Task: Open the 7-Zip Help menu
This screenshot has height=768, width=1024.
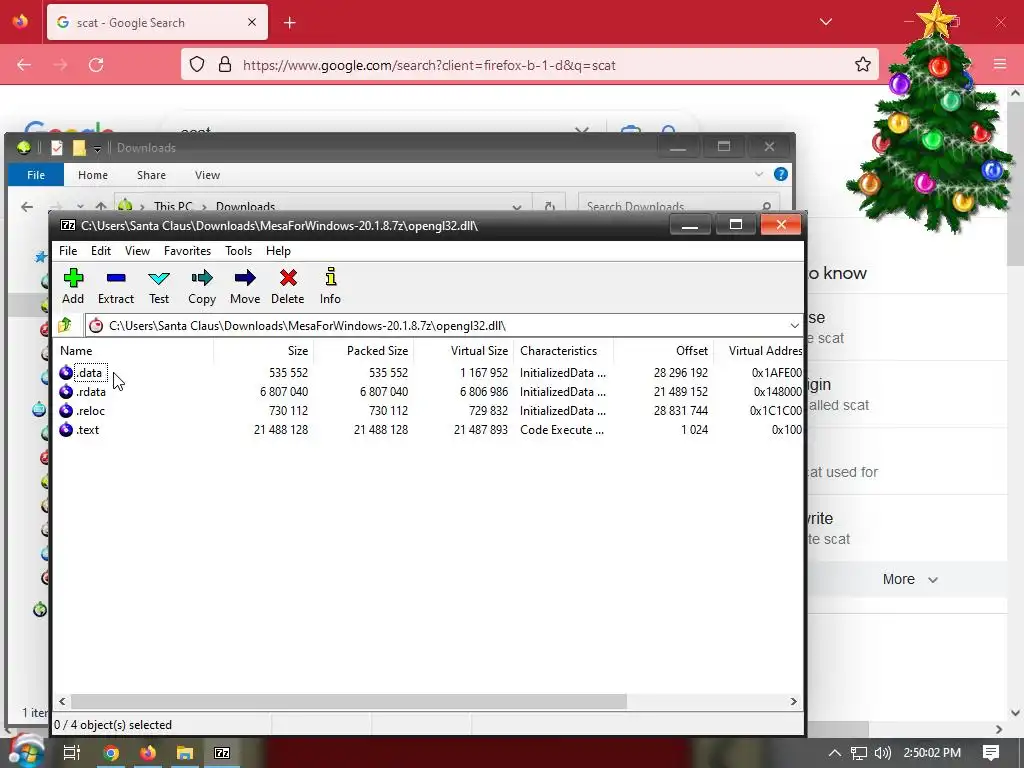Action: pyautogui.click(x=278, y=251)
